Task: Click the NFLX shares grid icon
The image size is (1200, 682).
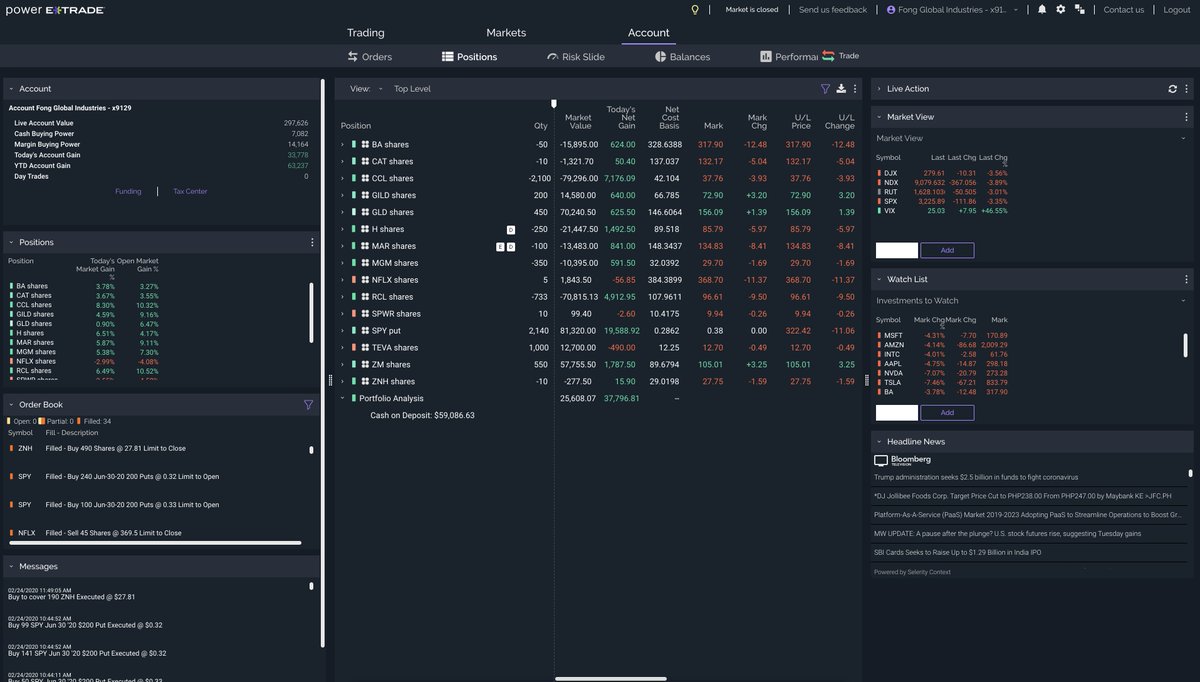Action: click(x=365, y=280)
